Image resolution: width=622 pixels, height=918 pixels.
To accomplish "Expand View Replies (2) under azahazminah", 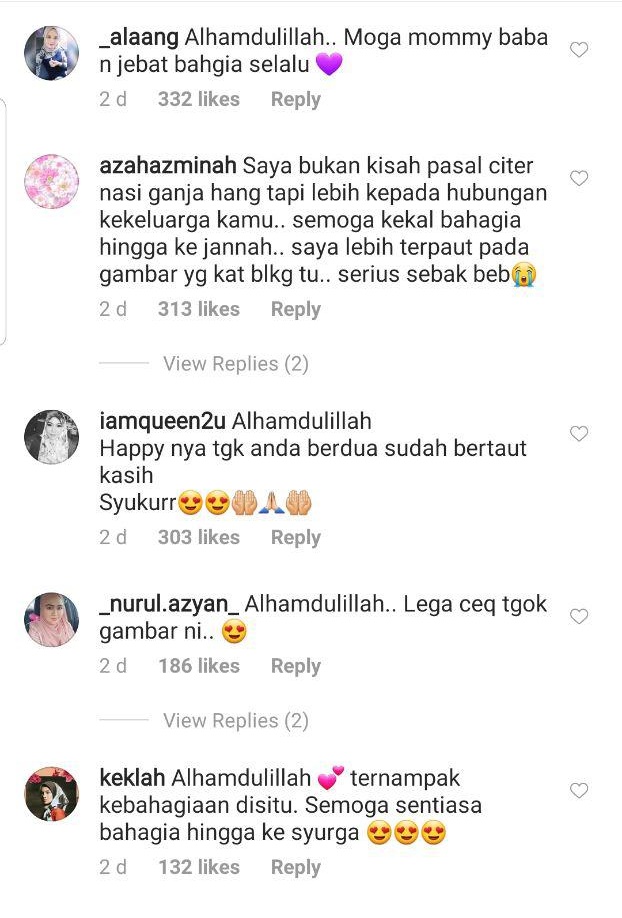I will pyautogui.click(x=235, y=364).
